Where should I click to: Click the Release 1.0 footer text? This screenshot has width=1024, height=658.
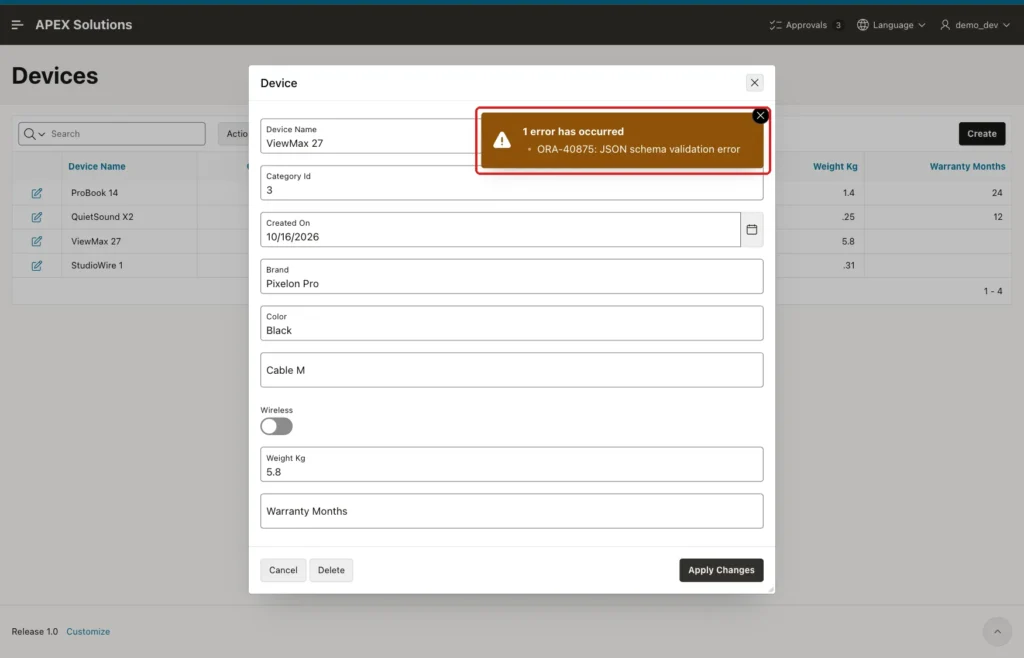click(35, 631)
